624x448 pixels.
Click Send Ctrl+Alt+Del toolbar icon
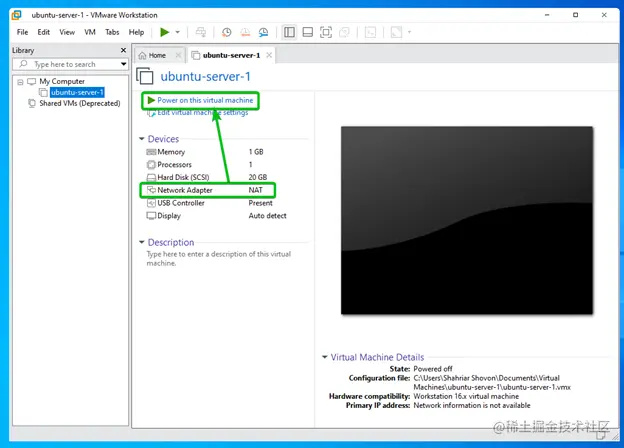[x=201, y=32]
